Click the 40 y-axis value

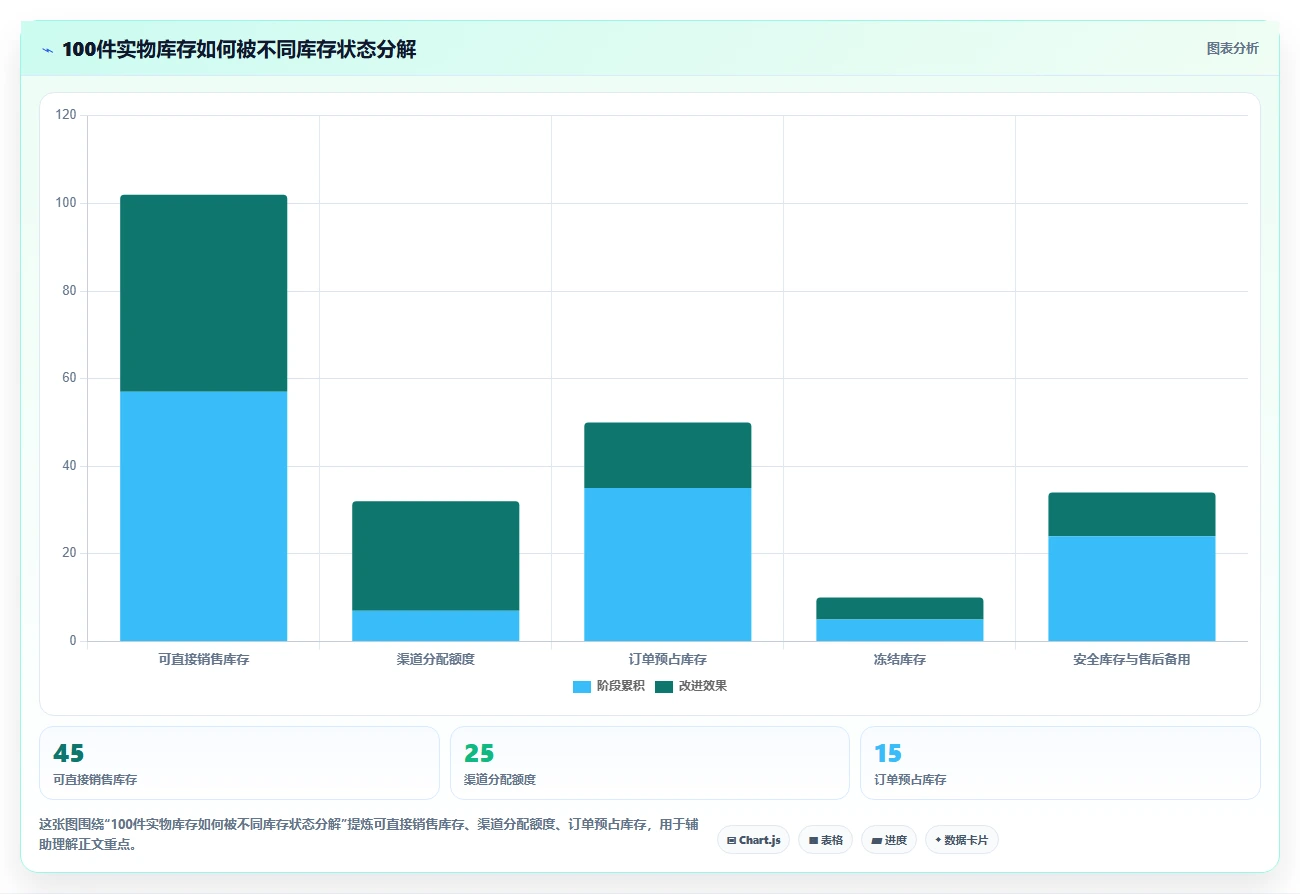[x=69, y=466]
